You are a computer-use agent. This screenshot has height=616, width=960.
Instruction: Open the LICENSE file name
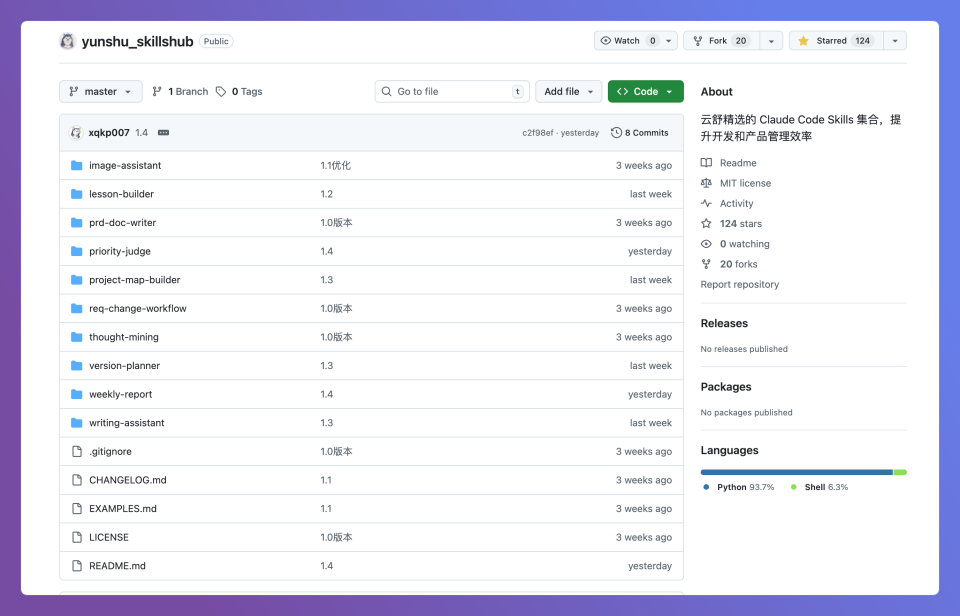pos(109,537)
